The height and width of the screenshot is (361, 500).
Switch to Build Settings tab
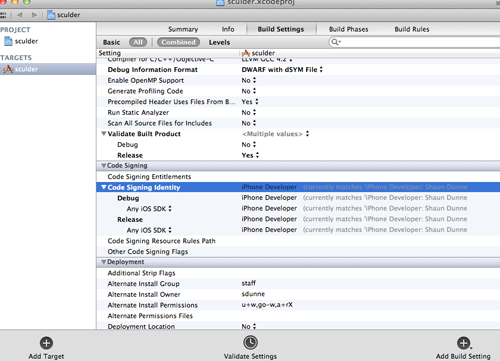(281, 29)
